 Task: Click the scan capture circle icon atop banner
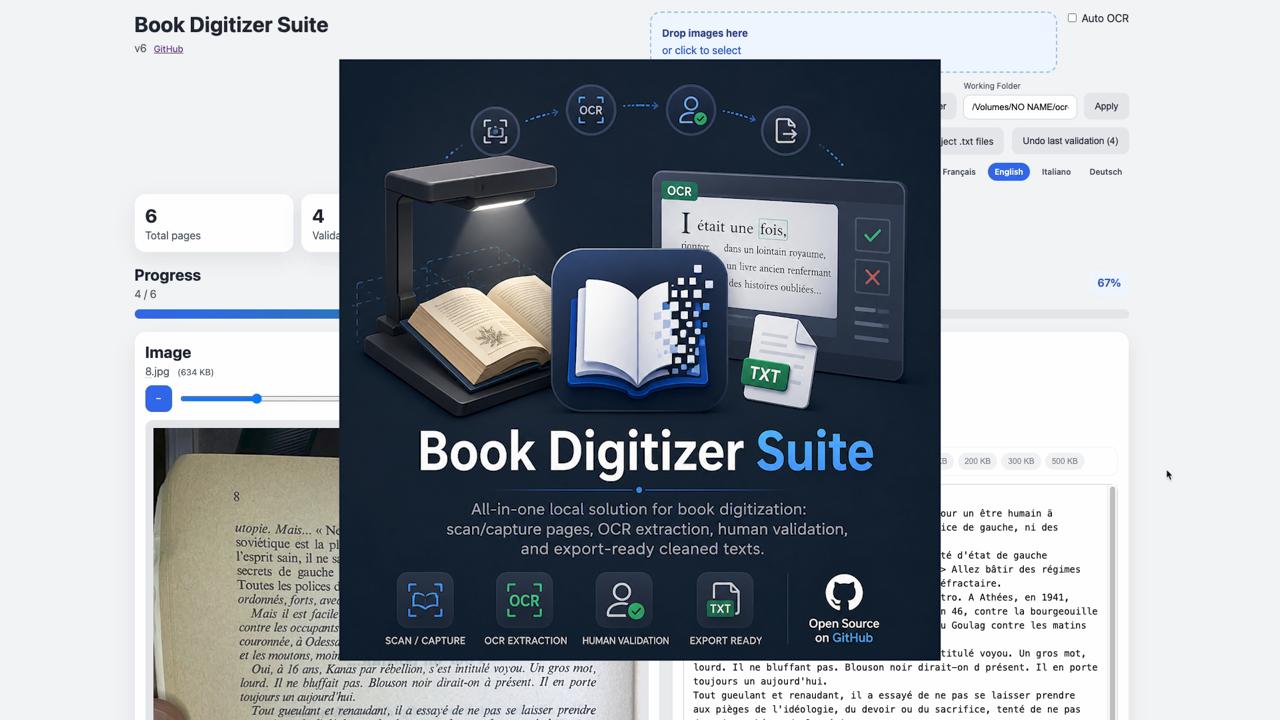click(495, 131)
